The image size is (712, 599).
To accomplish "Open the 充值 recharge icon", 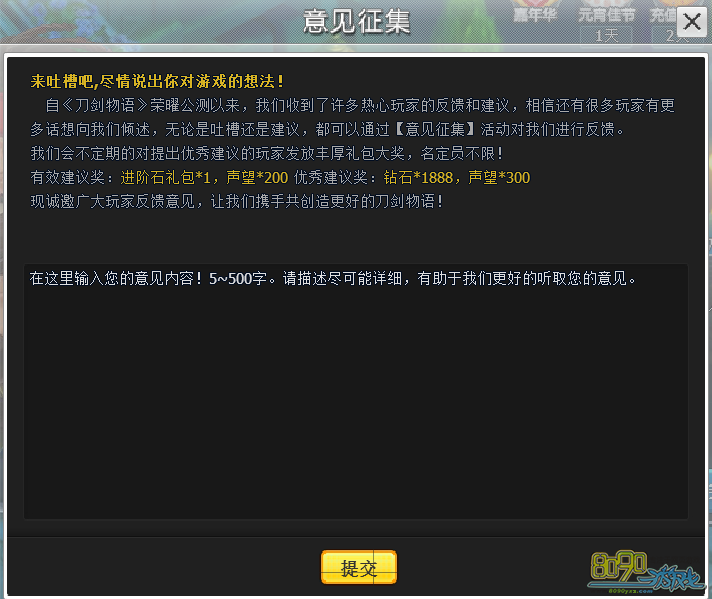I will pos(664,14).
